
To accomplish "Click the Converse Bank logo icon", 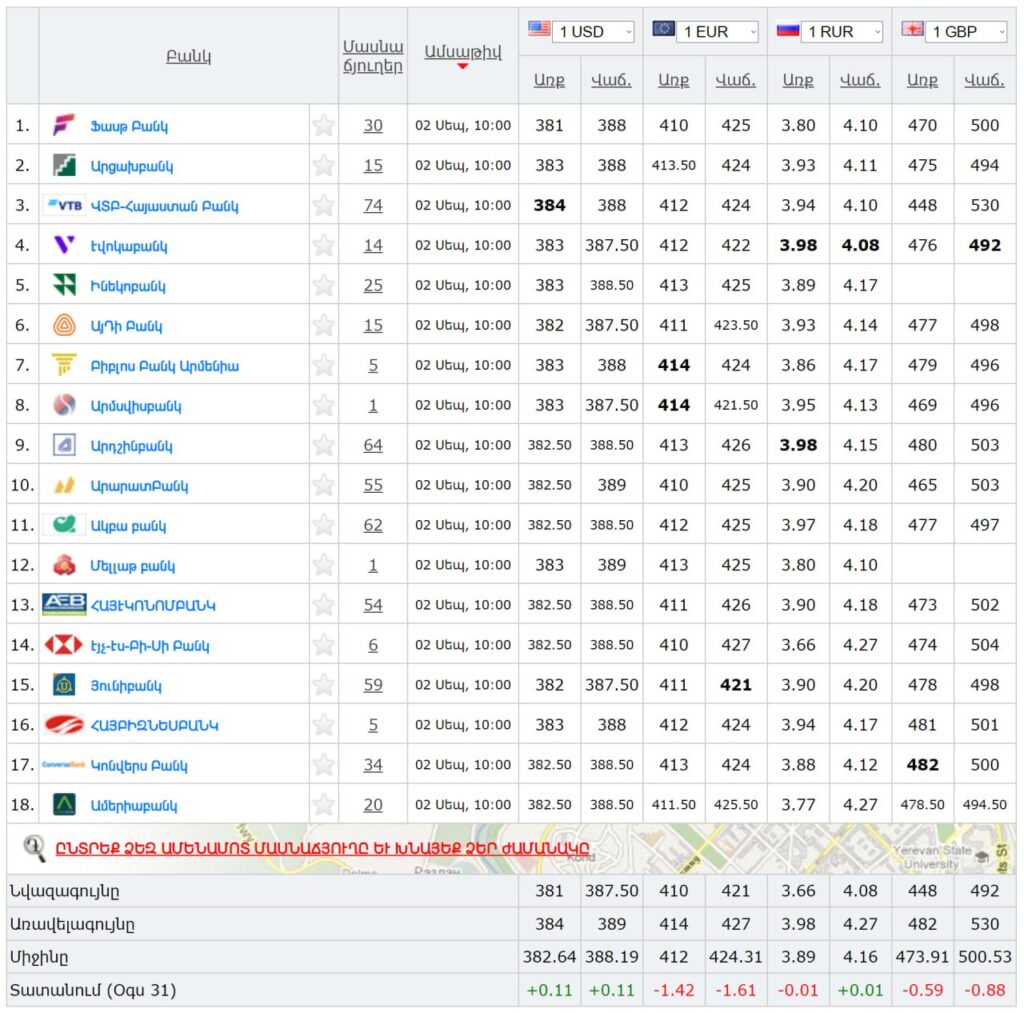I will click(64, 766).
